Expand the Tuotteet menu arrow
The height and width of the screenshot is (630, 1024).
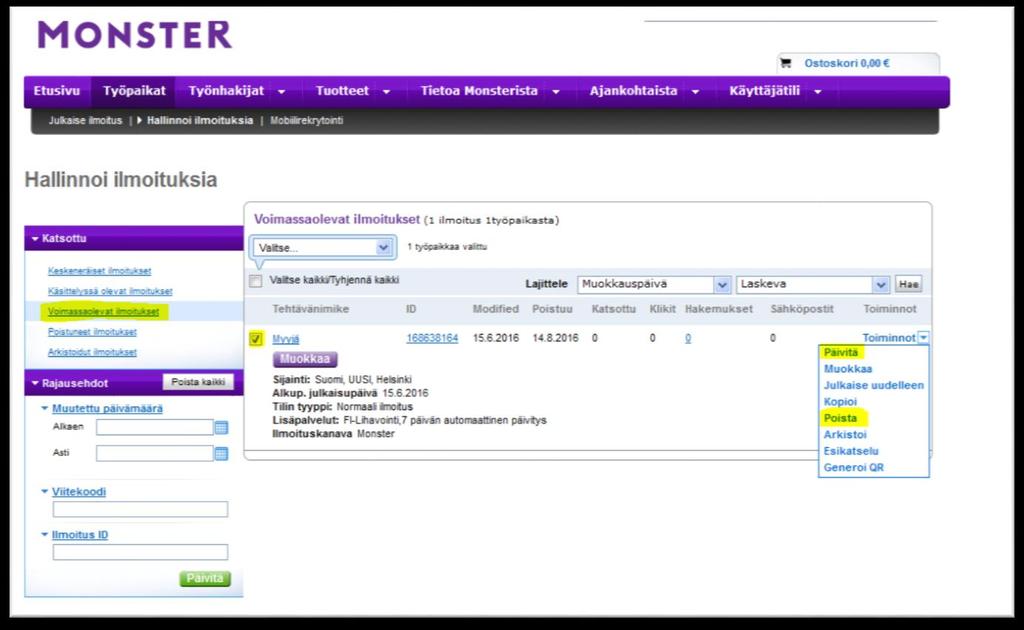(x=387, y=92)
